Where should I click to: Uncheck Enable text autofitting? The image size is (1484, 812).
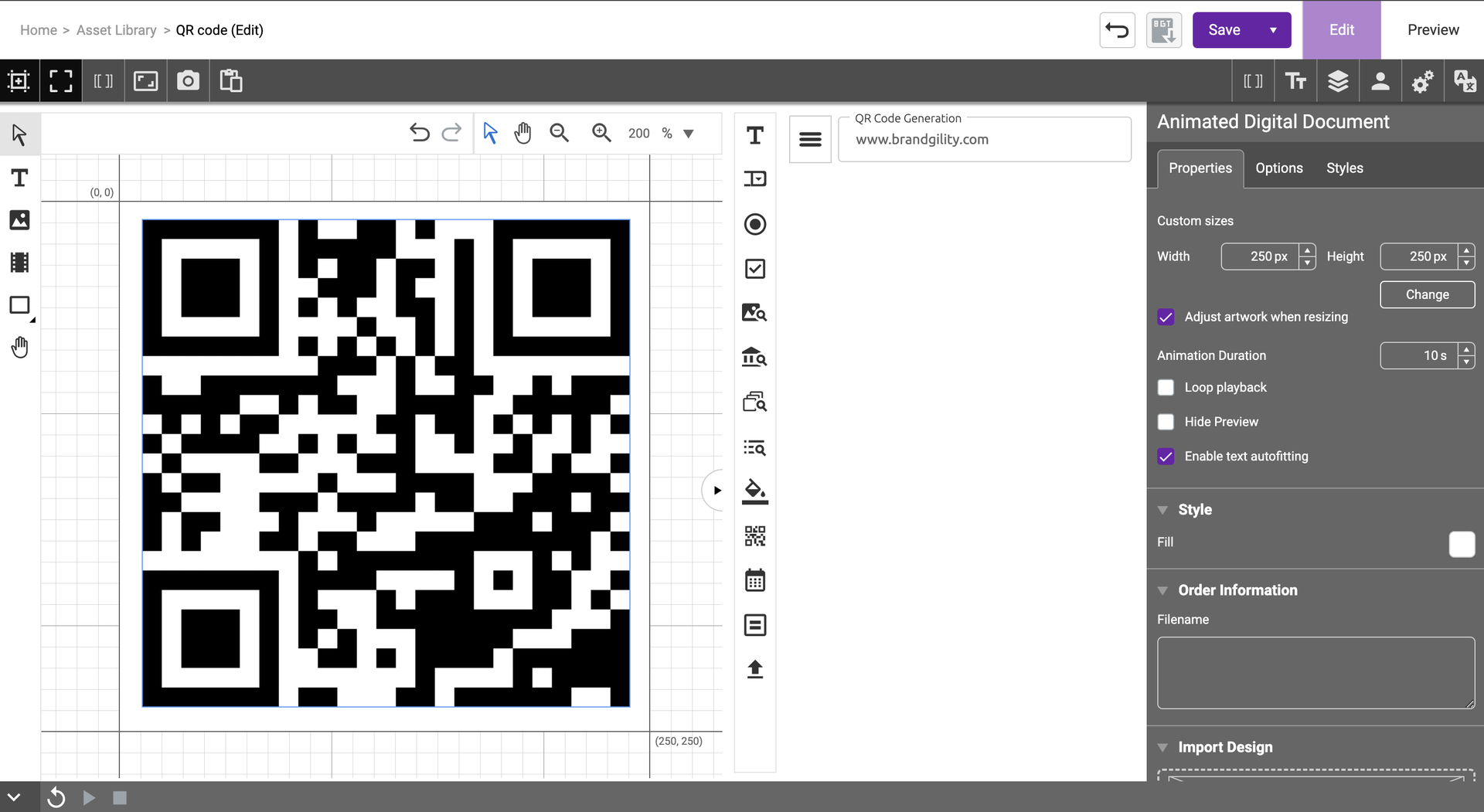1166,457
